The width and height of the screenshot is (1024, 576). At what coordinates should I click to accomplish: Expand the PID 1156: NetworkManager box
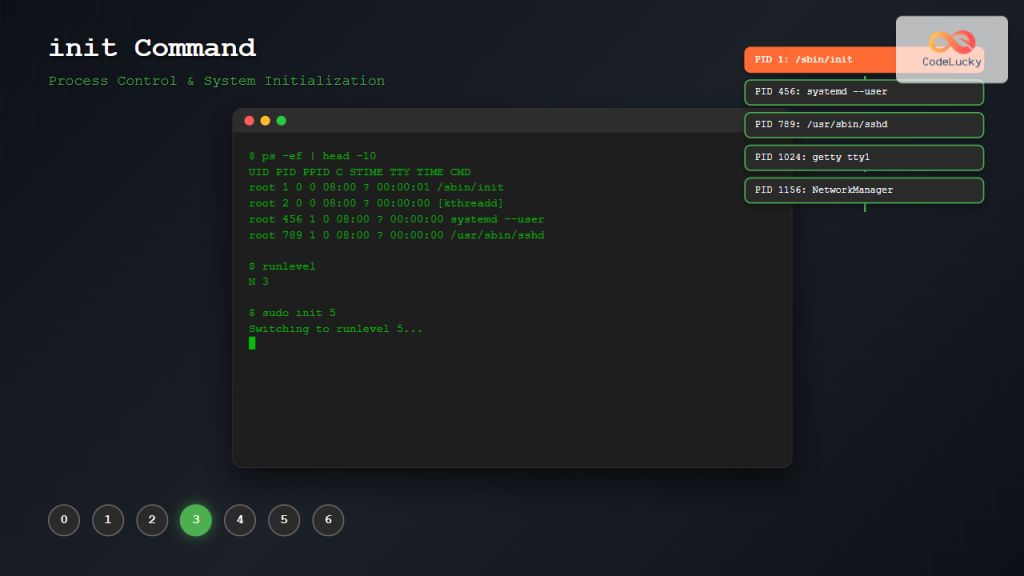tap(863, 190)
